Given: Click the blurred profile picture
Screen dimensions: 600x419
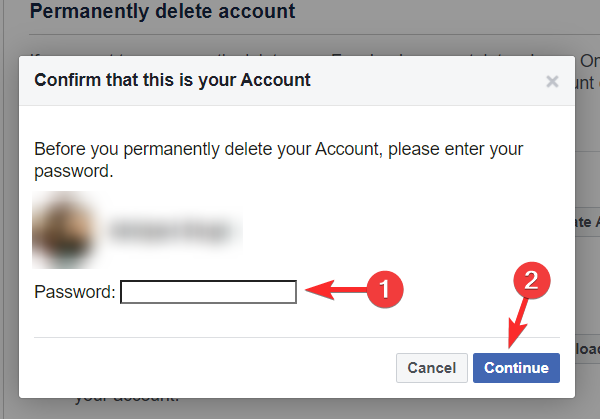Looking at the screenshot, I should pyautogui.click(x=64, y=232).
